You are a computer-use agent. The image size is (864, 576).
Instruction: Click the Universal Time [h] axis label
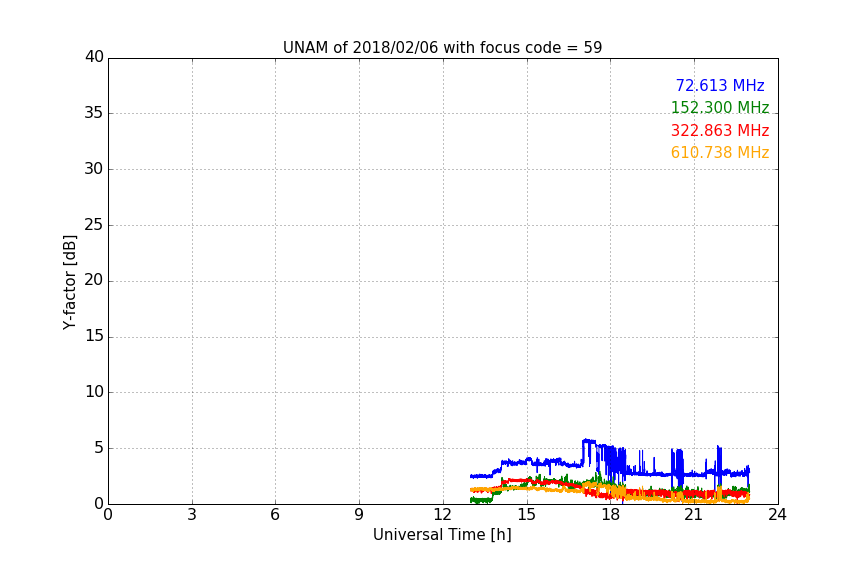click(442, 535)
